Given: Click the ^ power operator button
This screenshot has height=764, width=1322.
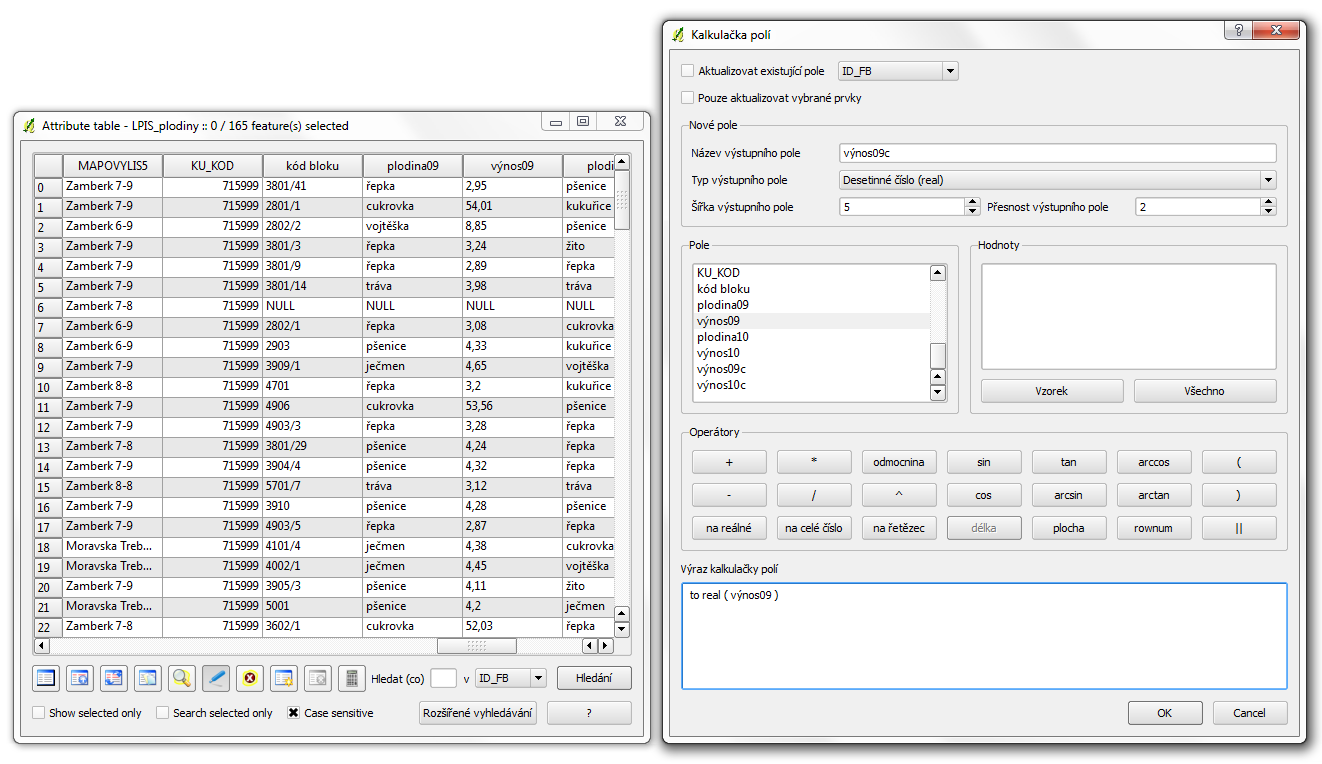Looking at the screenshot, I should point(899,495).
